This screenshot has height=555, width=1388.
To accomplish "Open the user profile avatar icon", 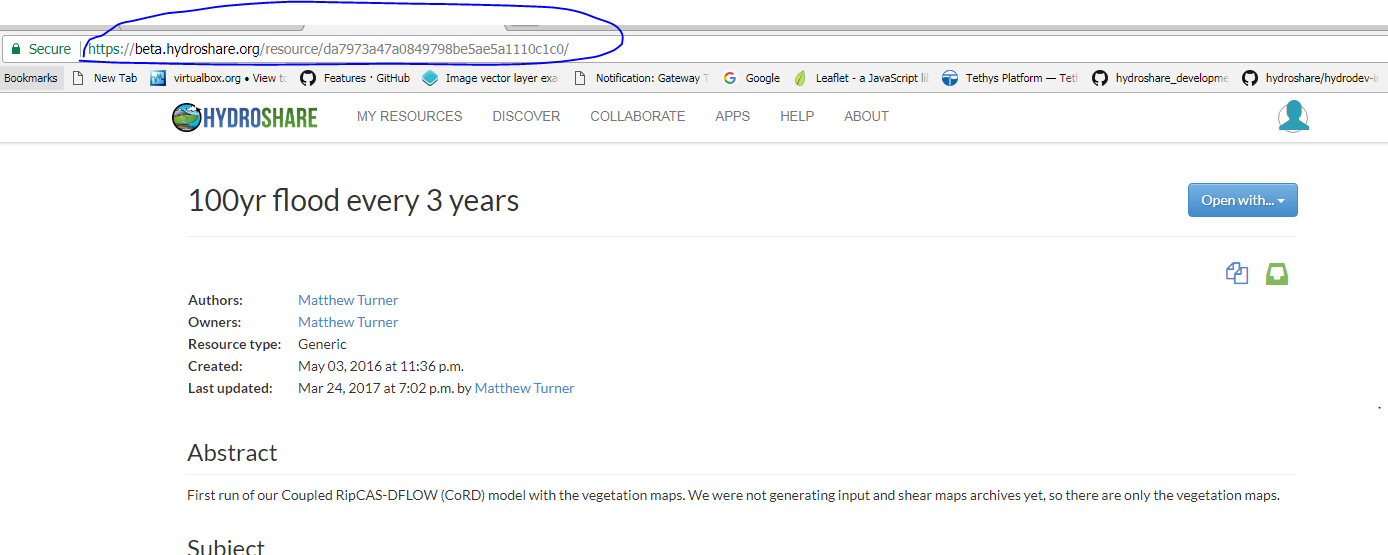I will (1293, 116).
